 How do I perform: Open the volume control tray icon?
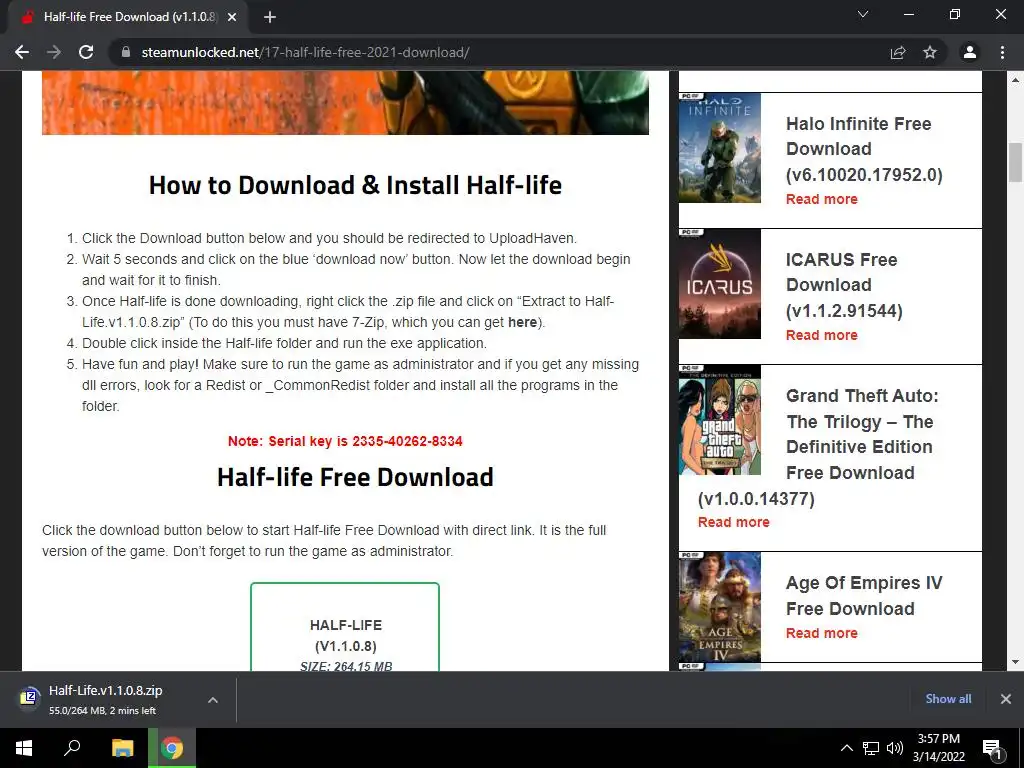895,748
